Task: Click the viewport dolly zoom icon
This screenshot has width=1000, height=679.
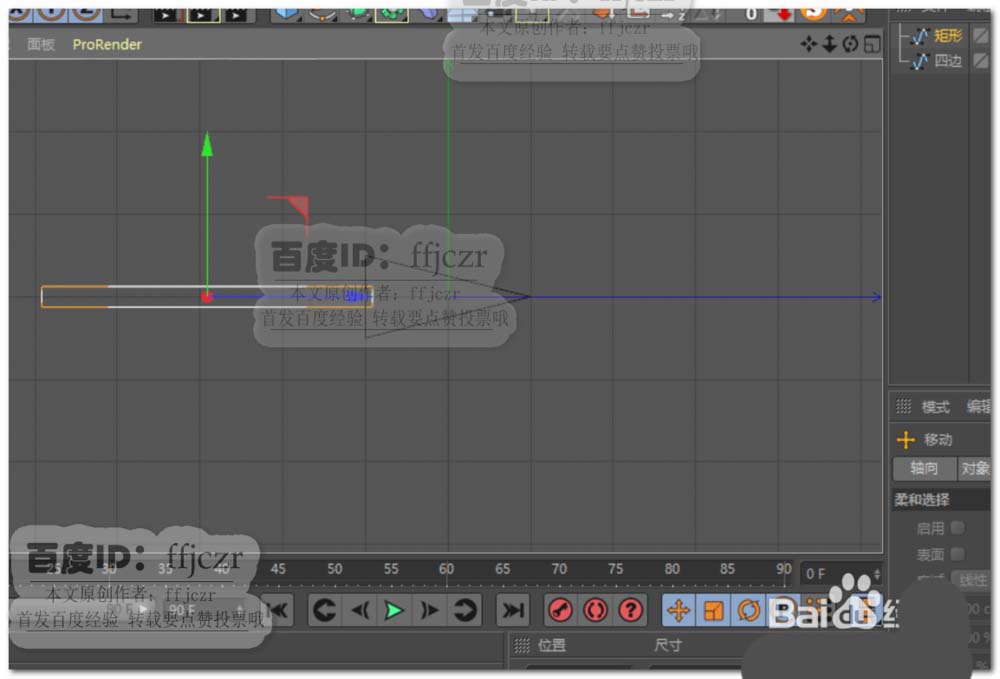Action: pyautogui.click(x=829, y=43)
